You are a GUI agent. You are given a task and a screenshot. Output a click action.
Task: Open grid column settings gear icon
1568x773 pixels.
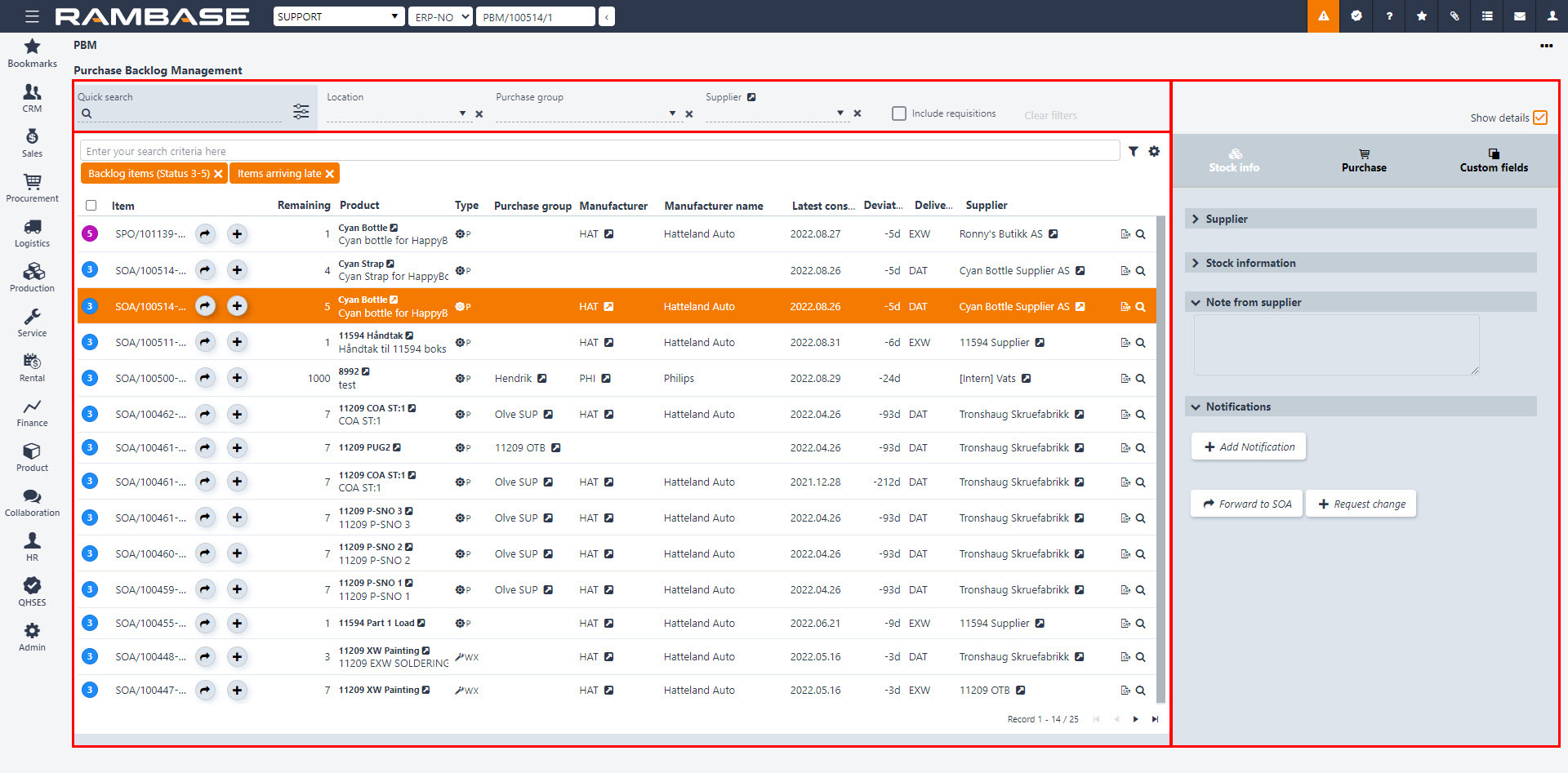(1154, 151)
